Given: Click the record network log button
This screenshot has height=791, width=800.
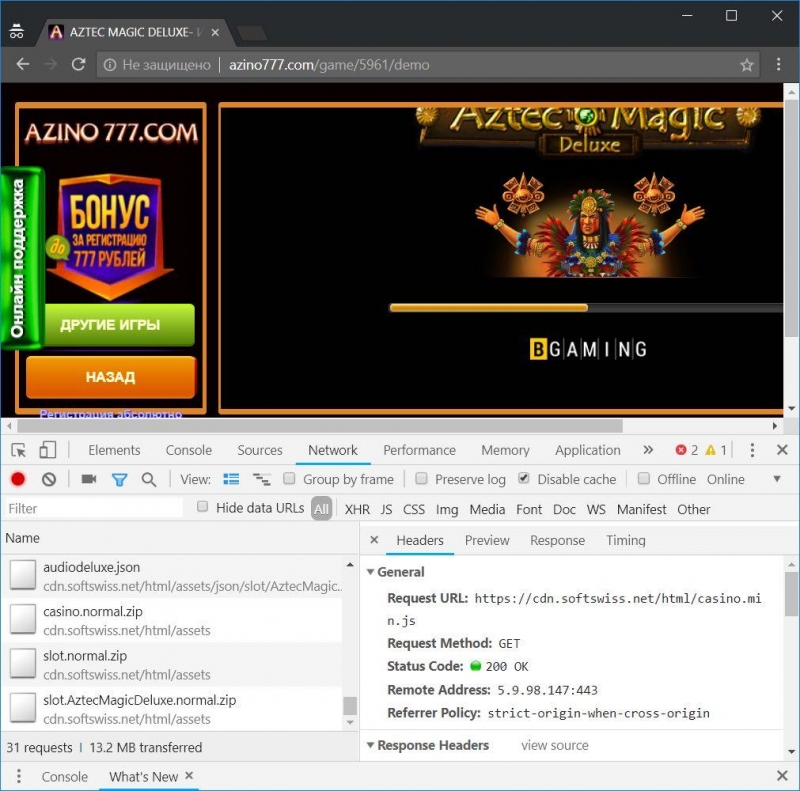Looking at the screenshot, I should pos(18,479).
